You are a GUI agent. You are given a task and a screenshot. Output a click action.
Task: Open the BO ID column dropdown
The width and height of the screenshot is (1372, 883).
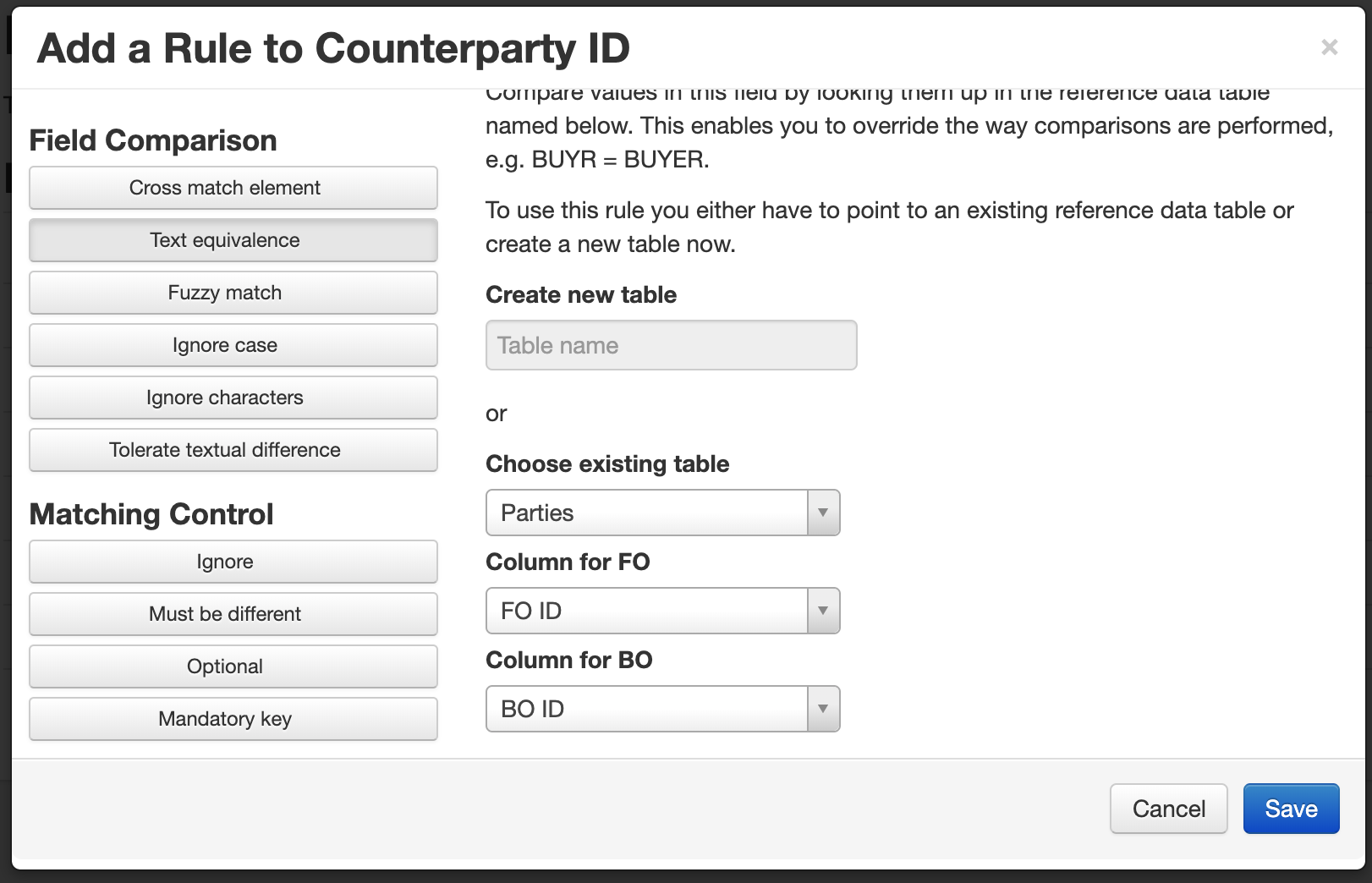[x=663, y=709]
